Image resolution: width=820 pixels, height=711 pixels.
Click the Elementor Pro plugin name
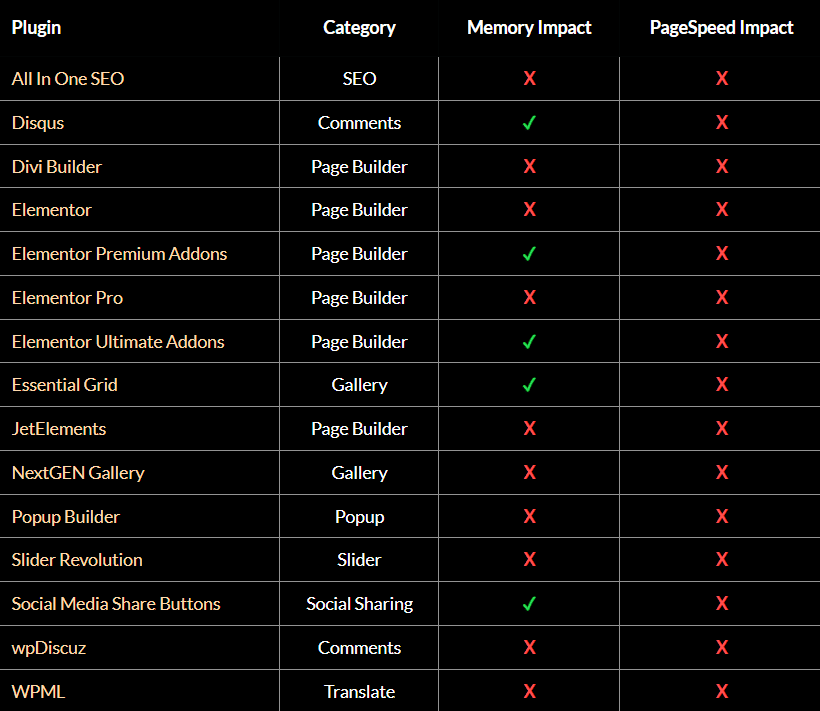click(x=68, y=298)
